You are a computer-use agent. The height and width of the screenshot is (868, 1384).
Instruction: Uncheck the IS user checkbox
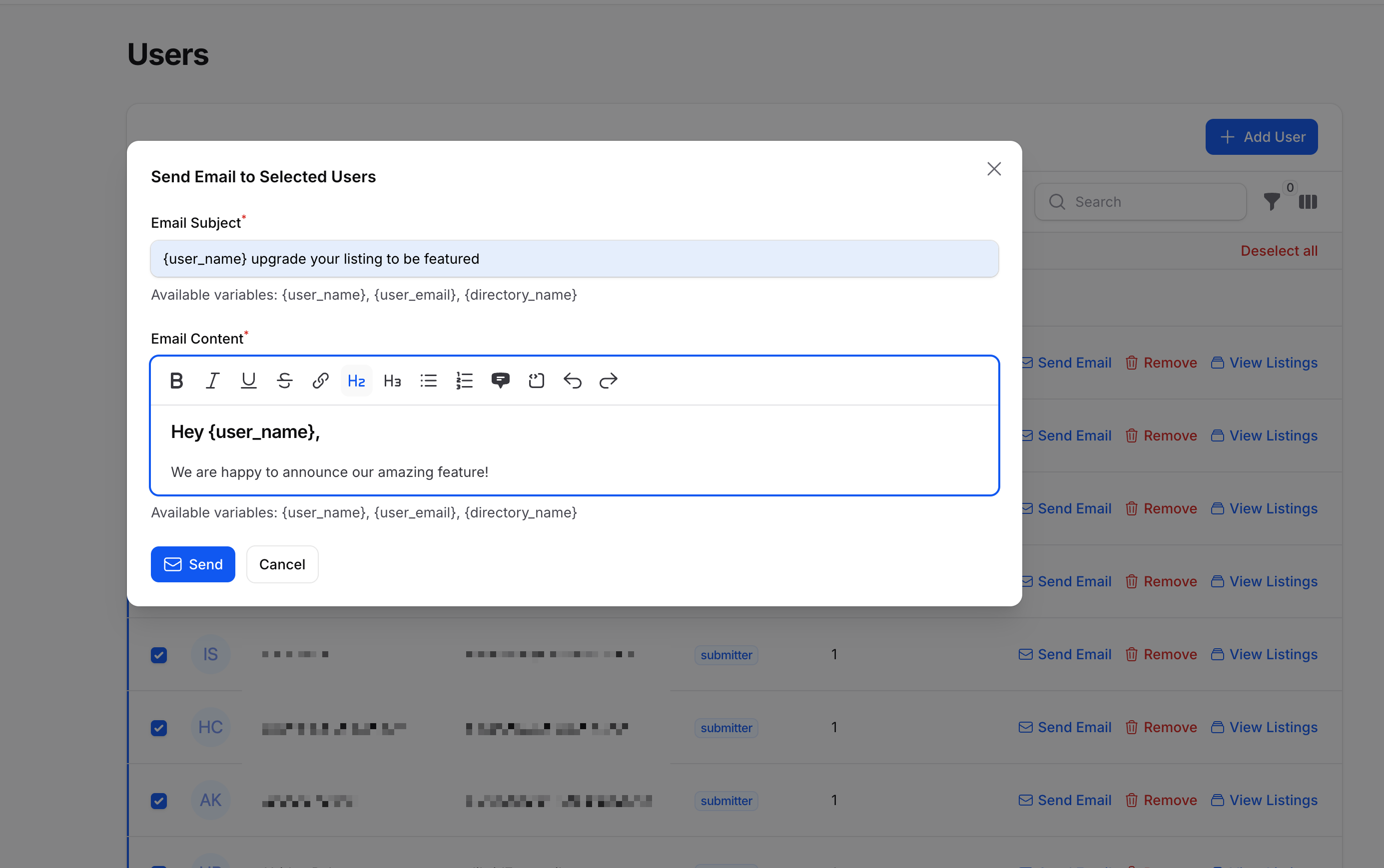[x=159, y=654]
